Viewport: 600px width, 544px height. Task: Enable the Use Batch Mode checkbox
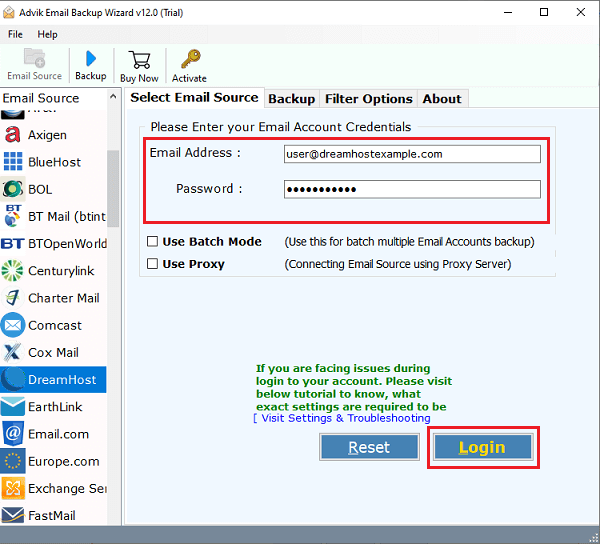(x=152, y=241)
